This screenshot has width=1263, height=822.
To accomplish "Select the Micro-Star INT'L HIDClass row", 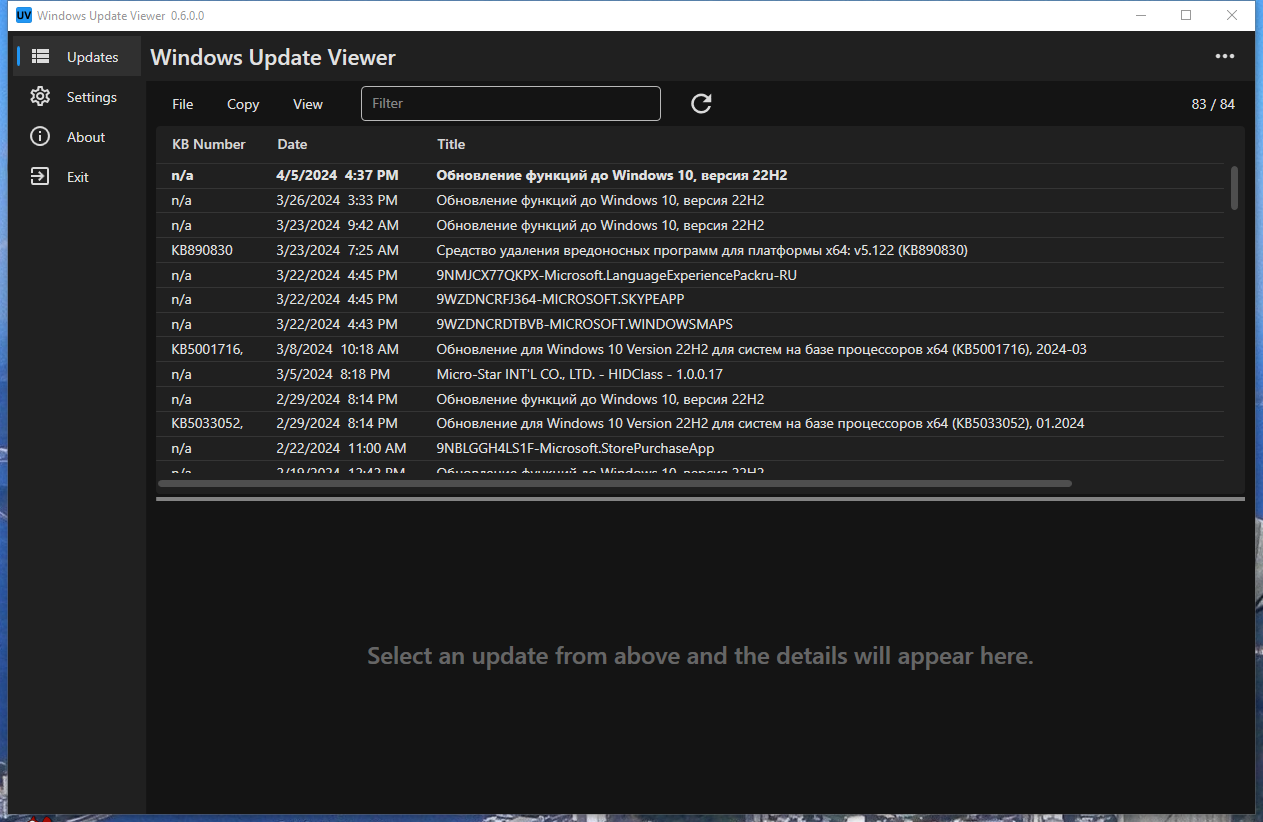I will (x=690, y=374).
